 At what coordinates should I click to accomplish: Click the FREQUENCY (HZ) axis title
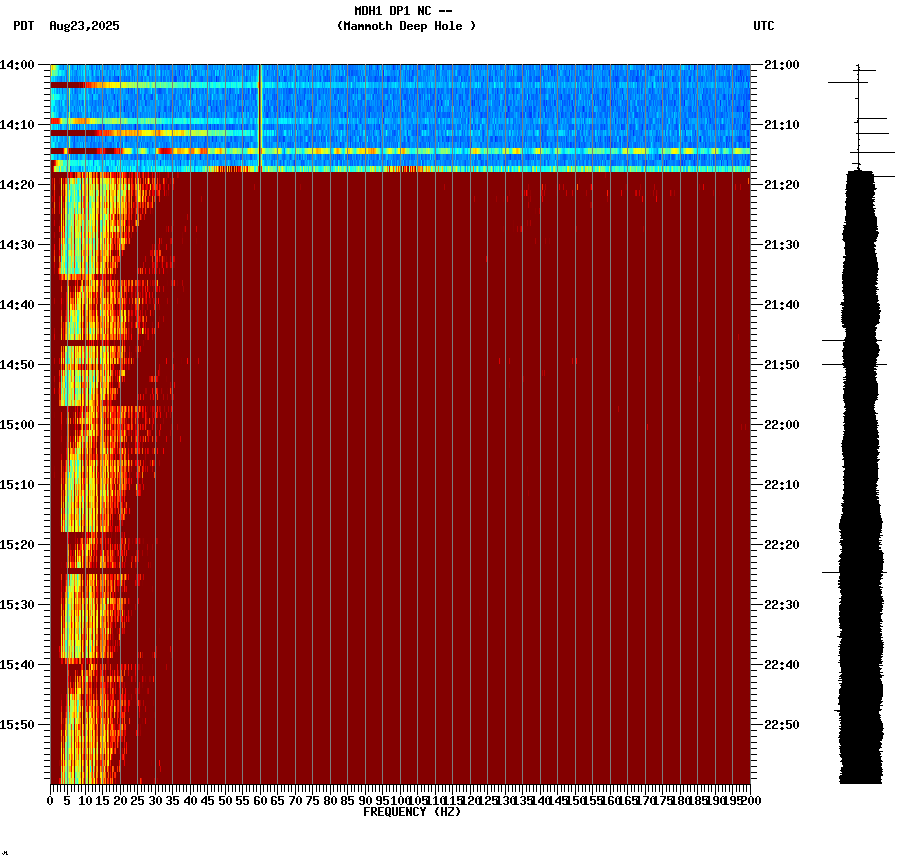click(411, 813)
